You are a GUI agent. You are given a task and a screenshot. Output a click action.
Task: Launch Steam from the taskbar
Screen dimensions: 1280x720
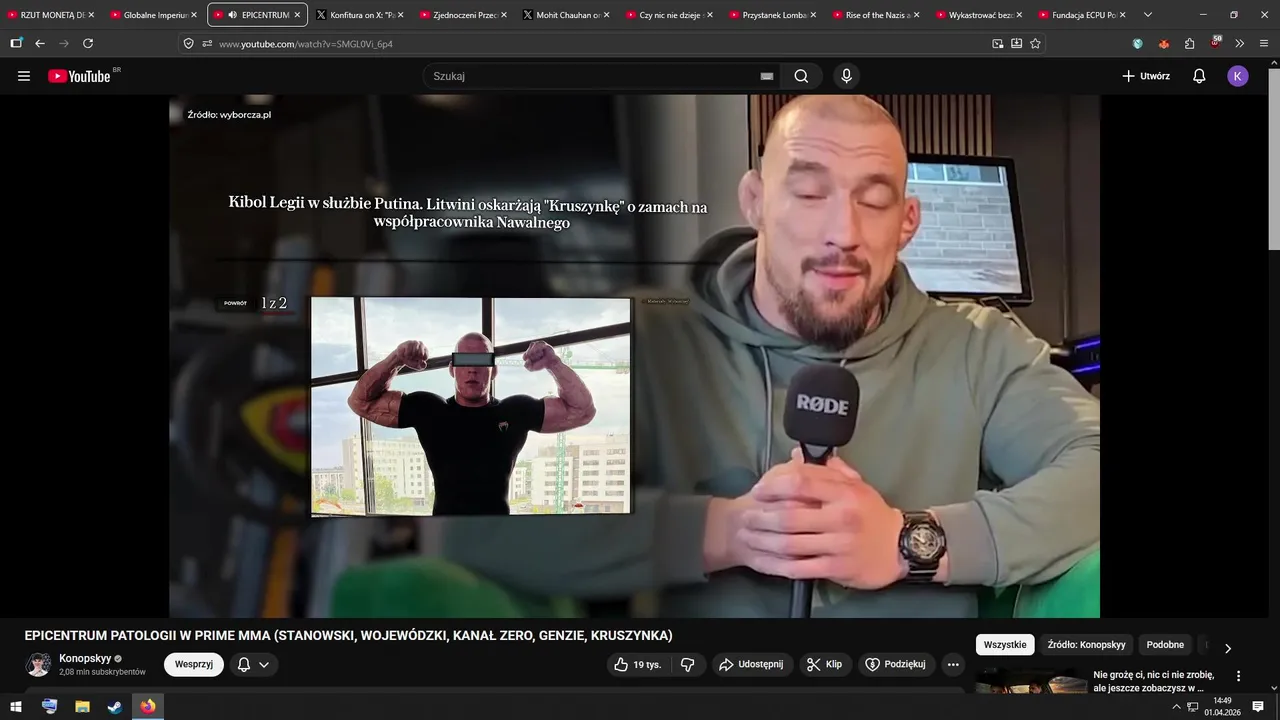(115, 706)
